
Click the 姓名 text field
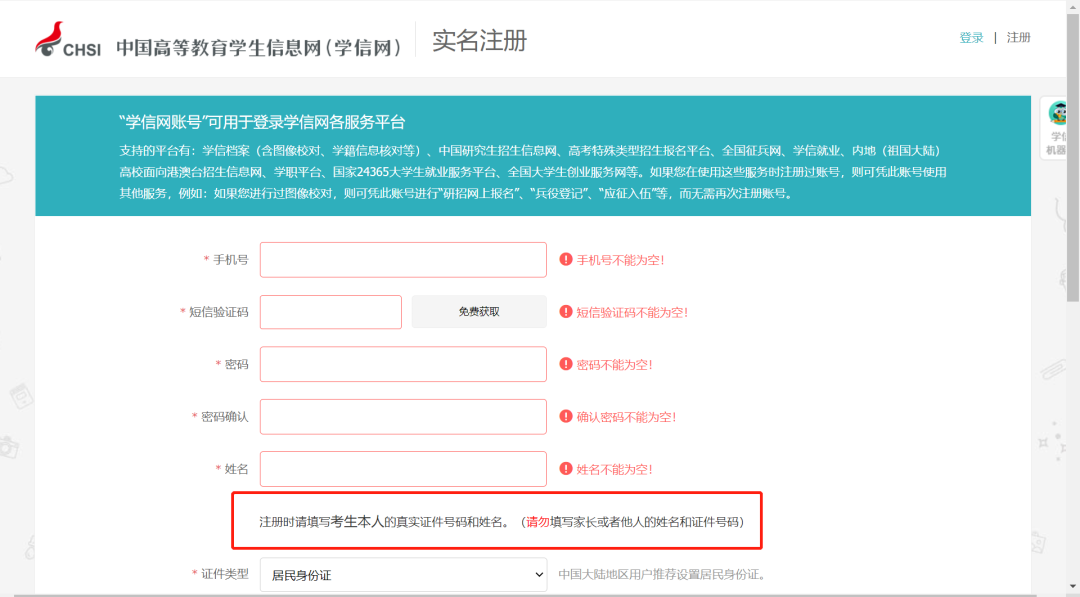(403, 469)
